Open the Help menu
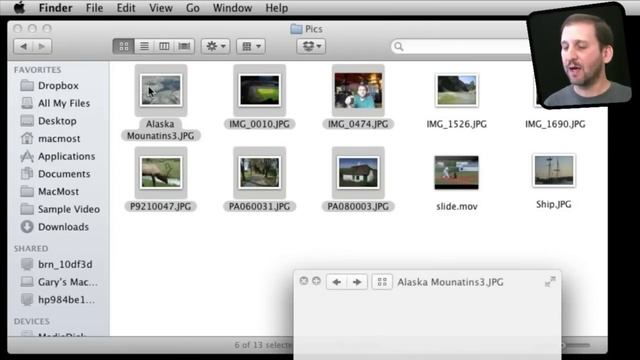The height and width of the screenshot is (360, 640). [x=276, y=8]
